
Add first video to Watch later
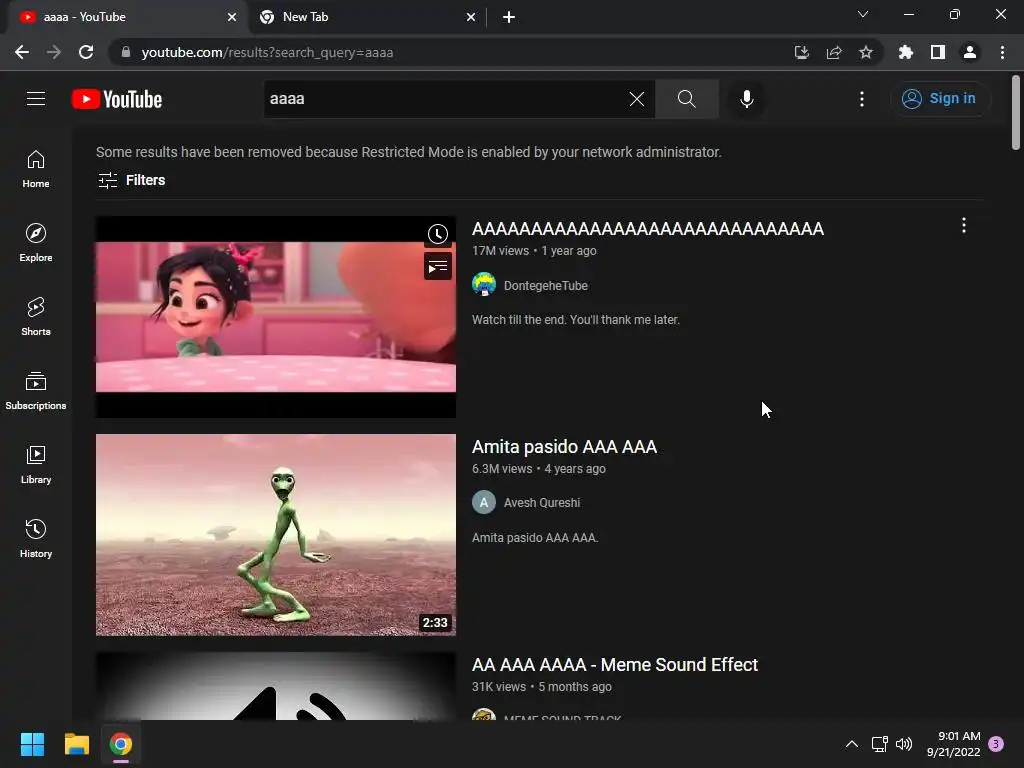tap(438, 234)
